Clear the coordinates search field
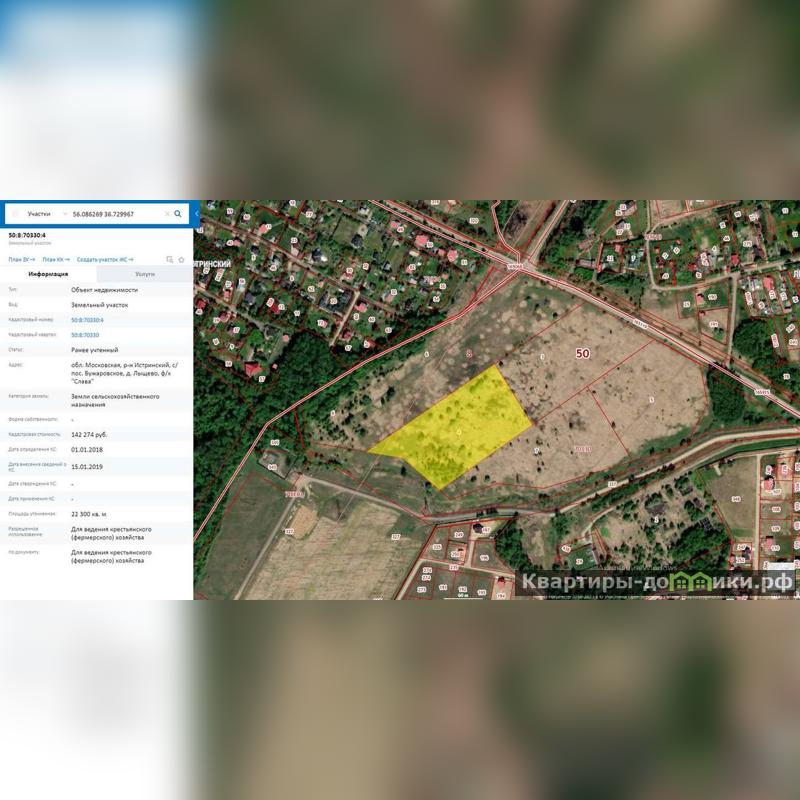 pos(165,213)
